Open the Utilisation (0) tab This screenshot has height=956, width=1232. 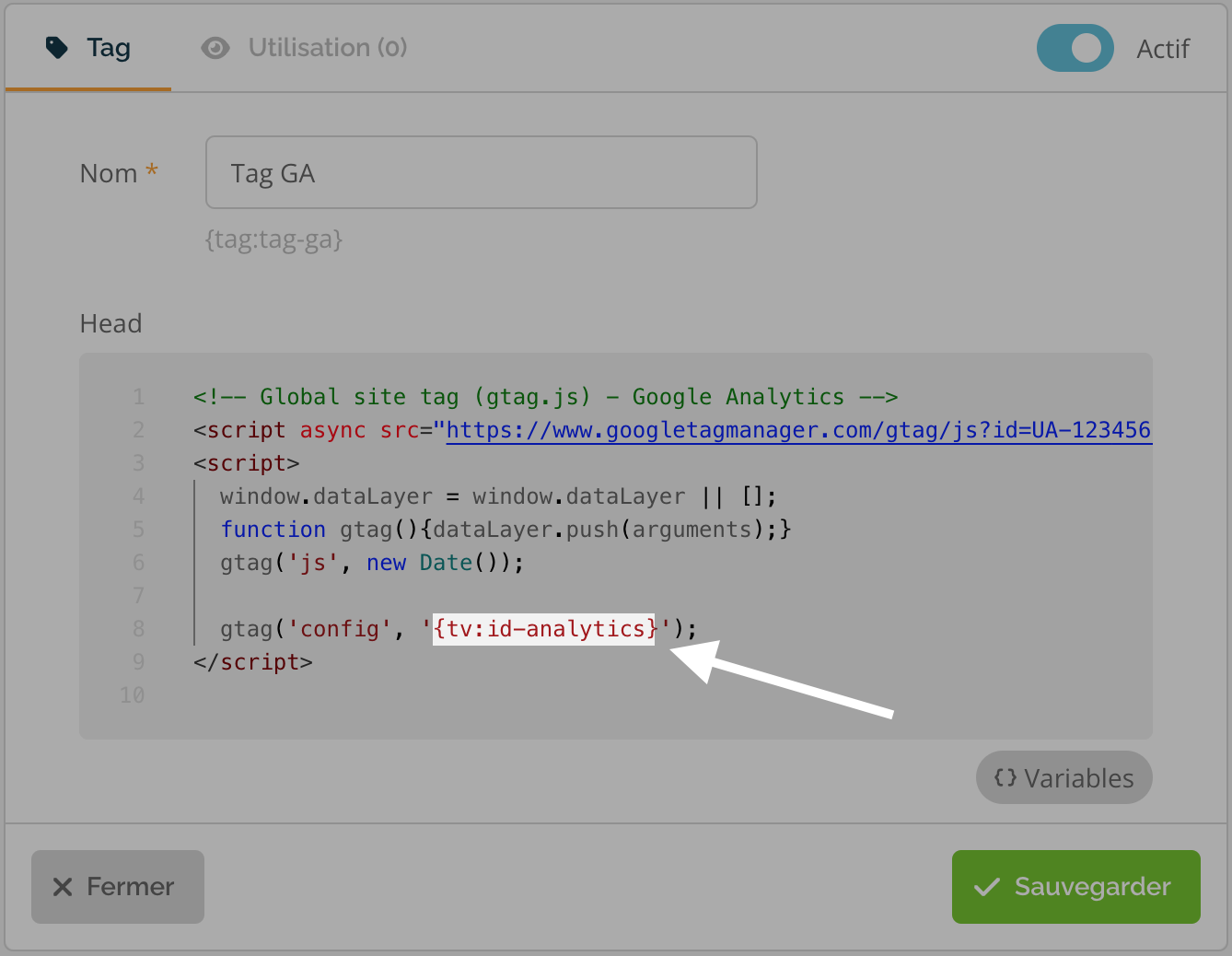point(304,48)
